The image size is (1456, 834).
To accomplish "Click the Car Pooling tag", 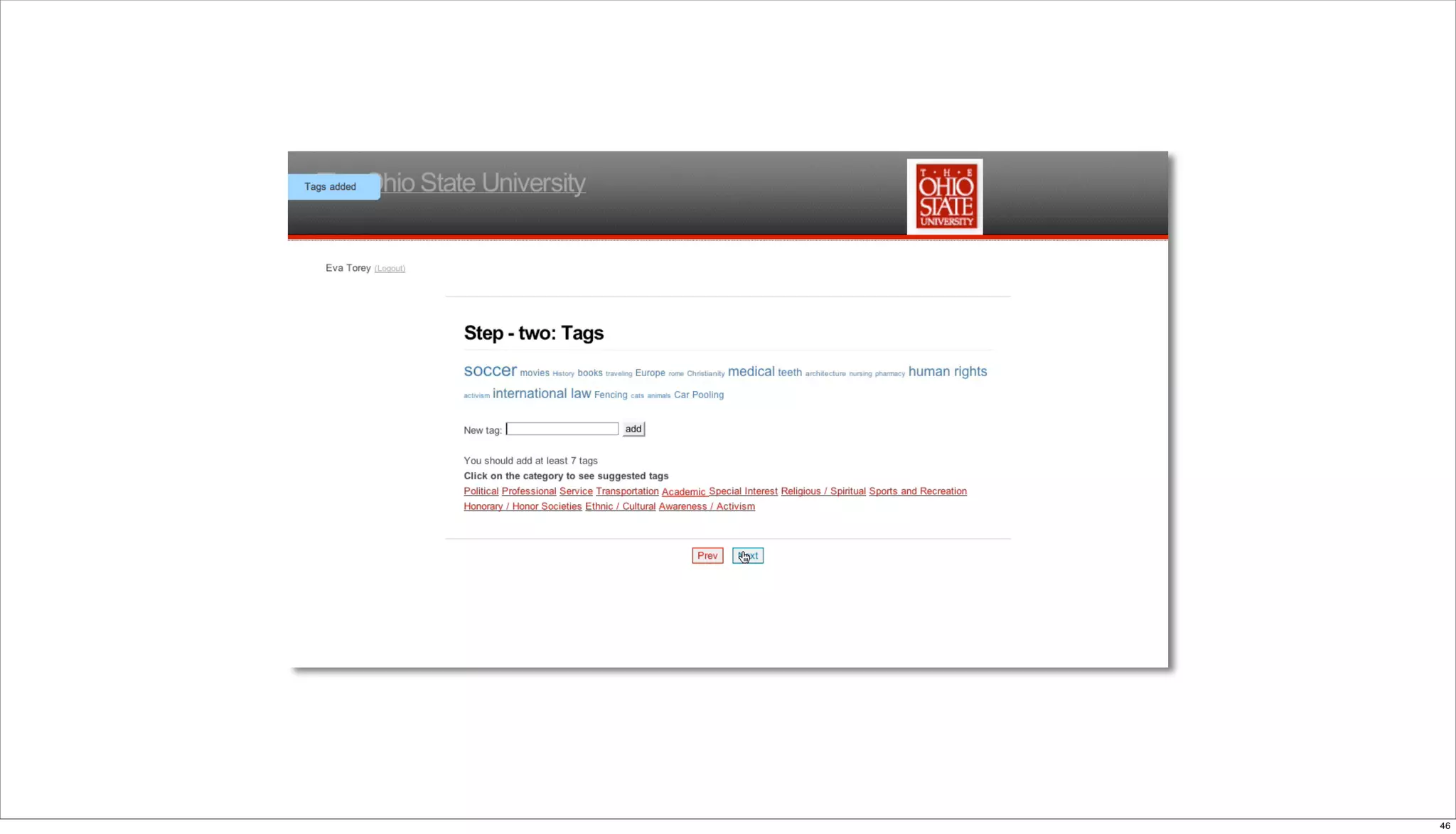I will [698, 395].
